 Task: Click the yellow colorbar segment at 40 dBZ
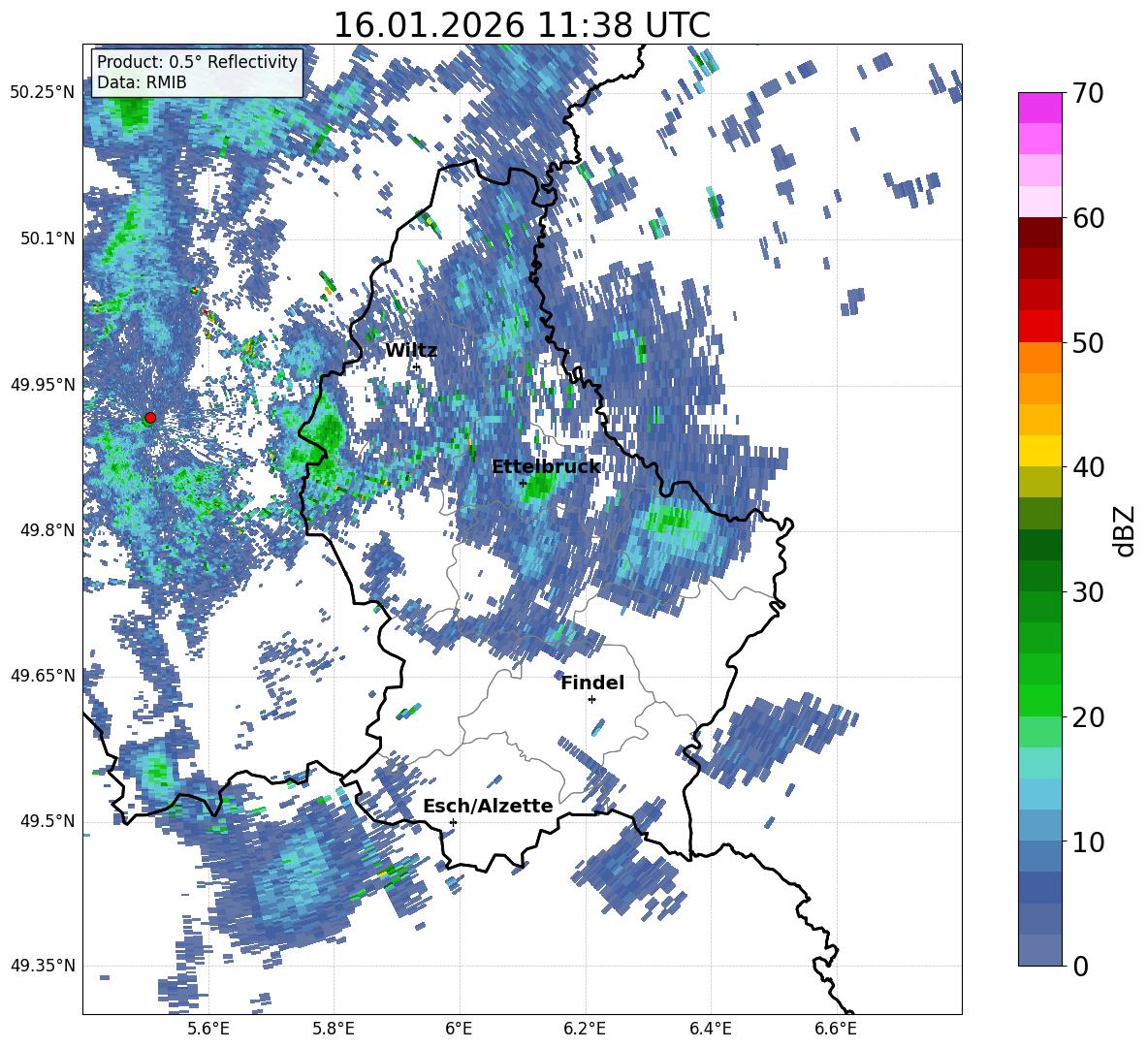tap(1039, 451)
